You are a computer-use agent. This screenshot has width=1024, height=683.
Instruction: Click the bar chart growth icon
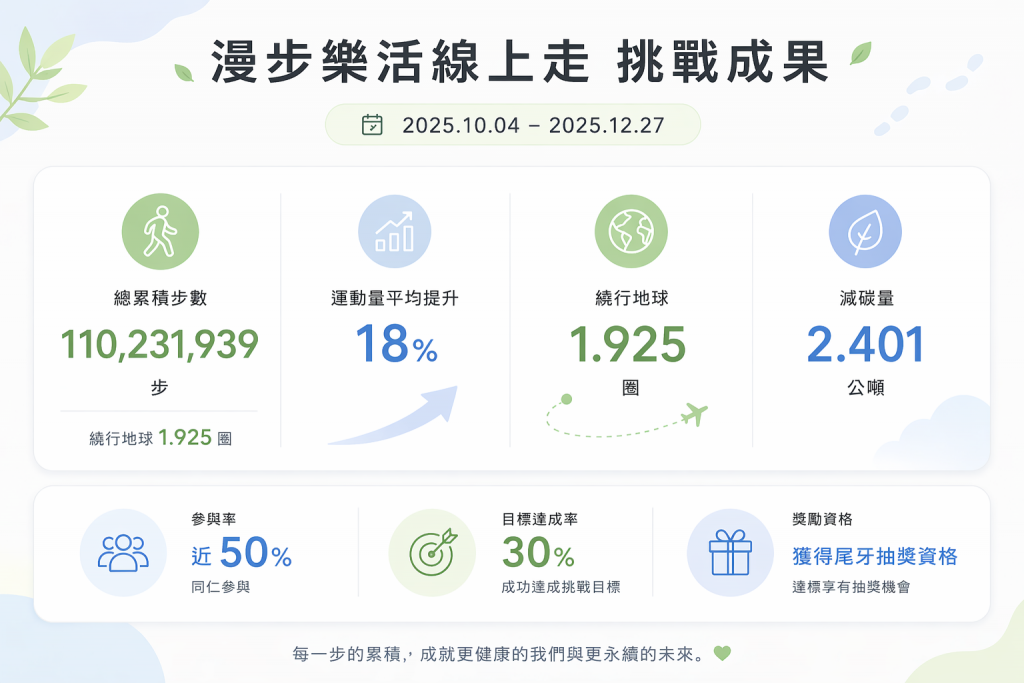(x=395, y=232)
